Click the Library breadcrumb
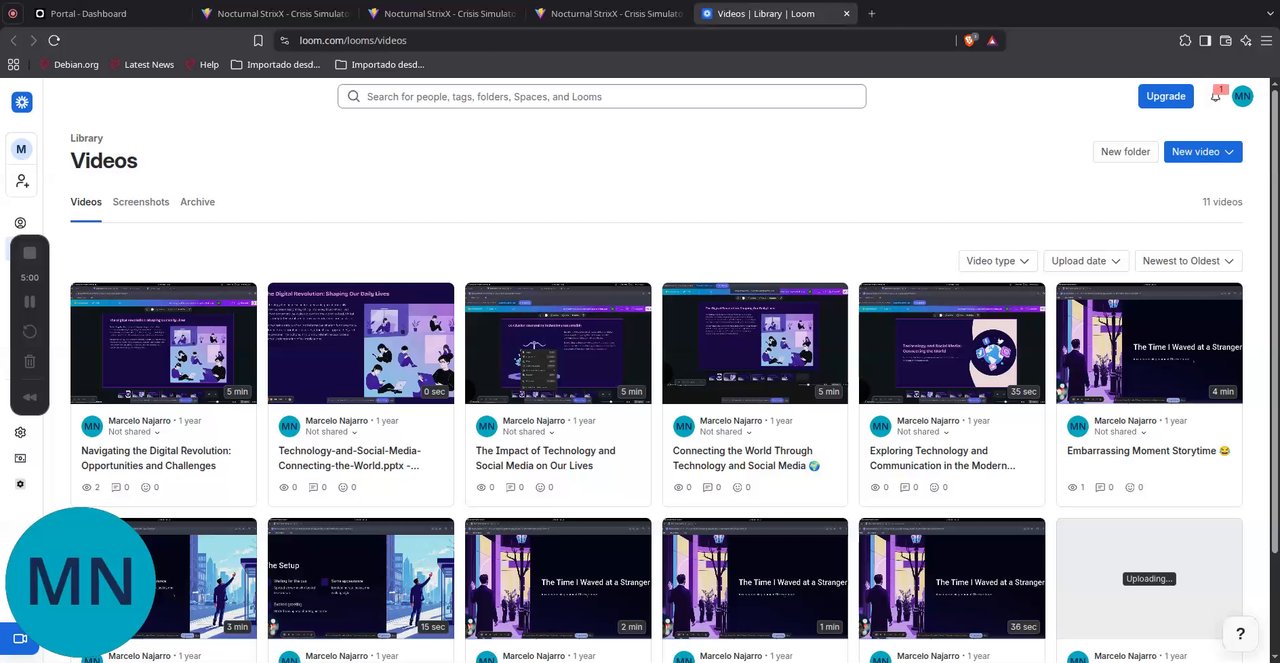This screenshot has height=663, width=1280. pos(86,138)
